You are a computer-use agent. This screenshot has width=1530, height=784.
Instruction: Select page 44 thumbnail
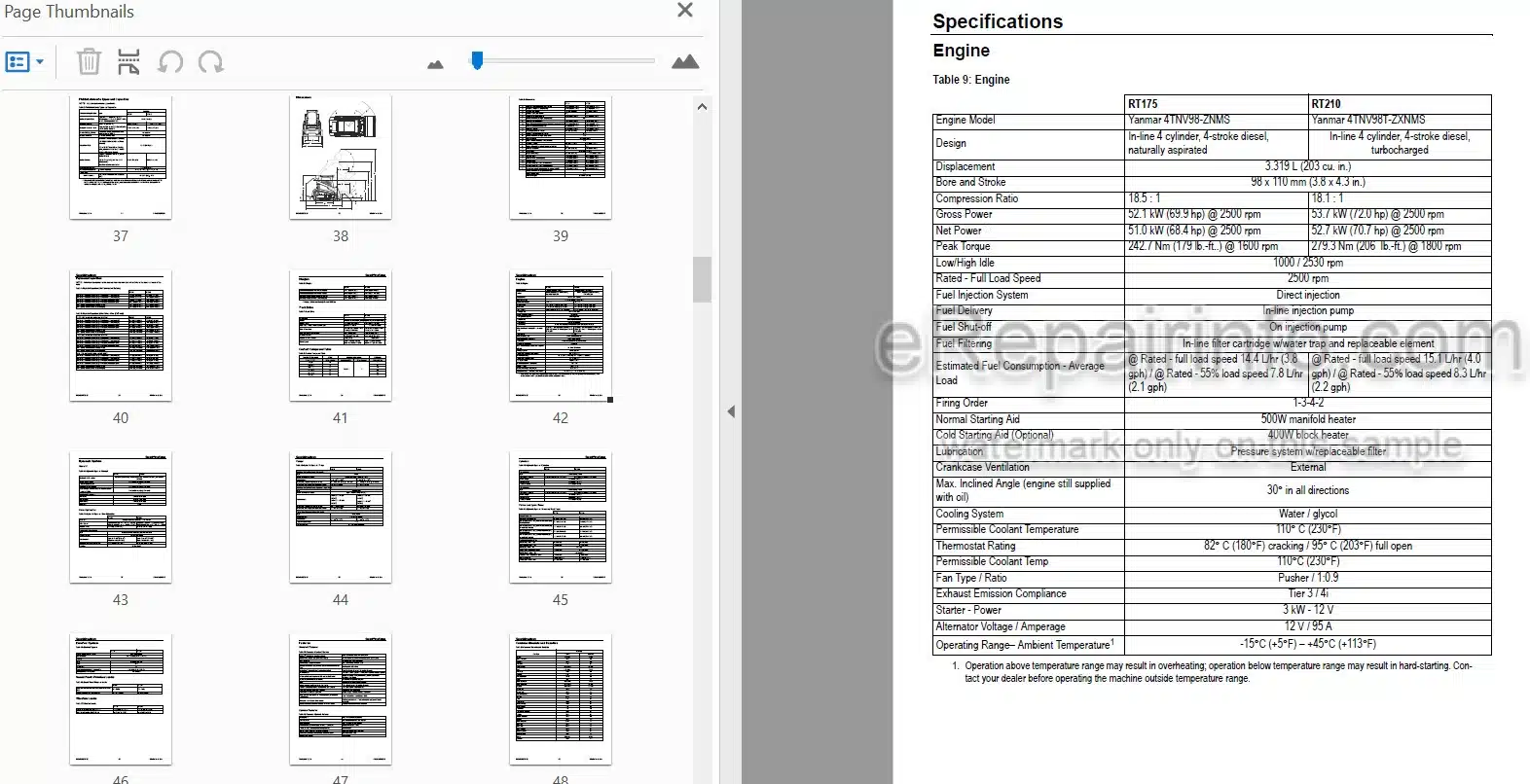[x=341, y=517]
